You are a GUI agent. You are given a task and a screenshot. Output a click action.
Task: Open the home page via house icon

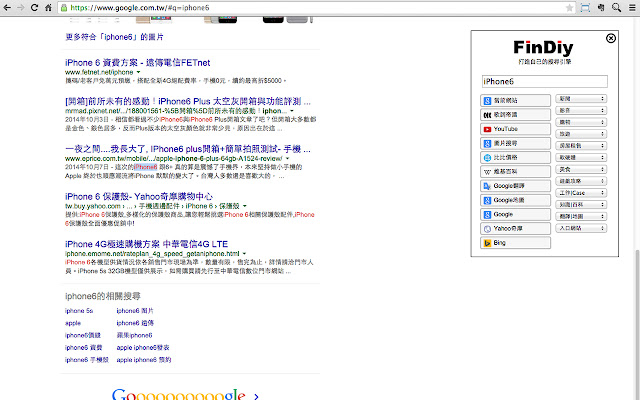48,7
